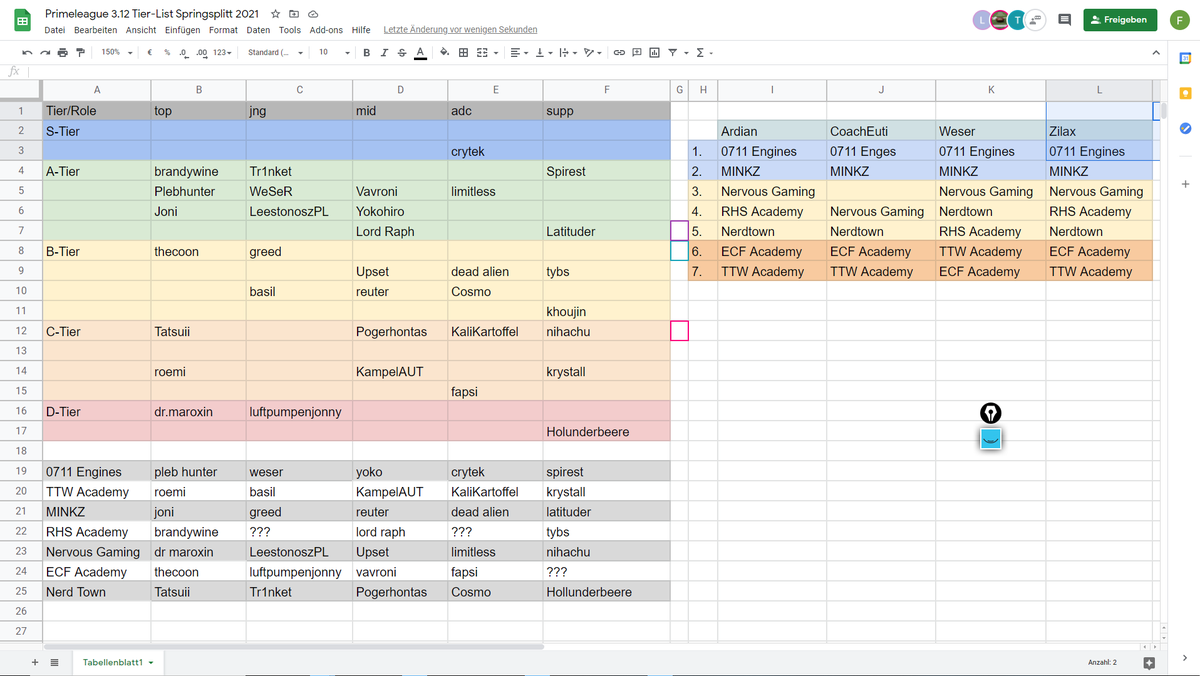Select the Paint format roller tool
1200x676 pixels.
80,52
